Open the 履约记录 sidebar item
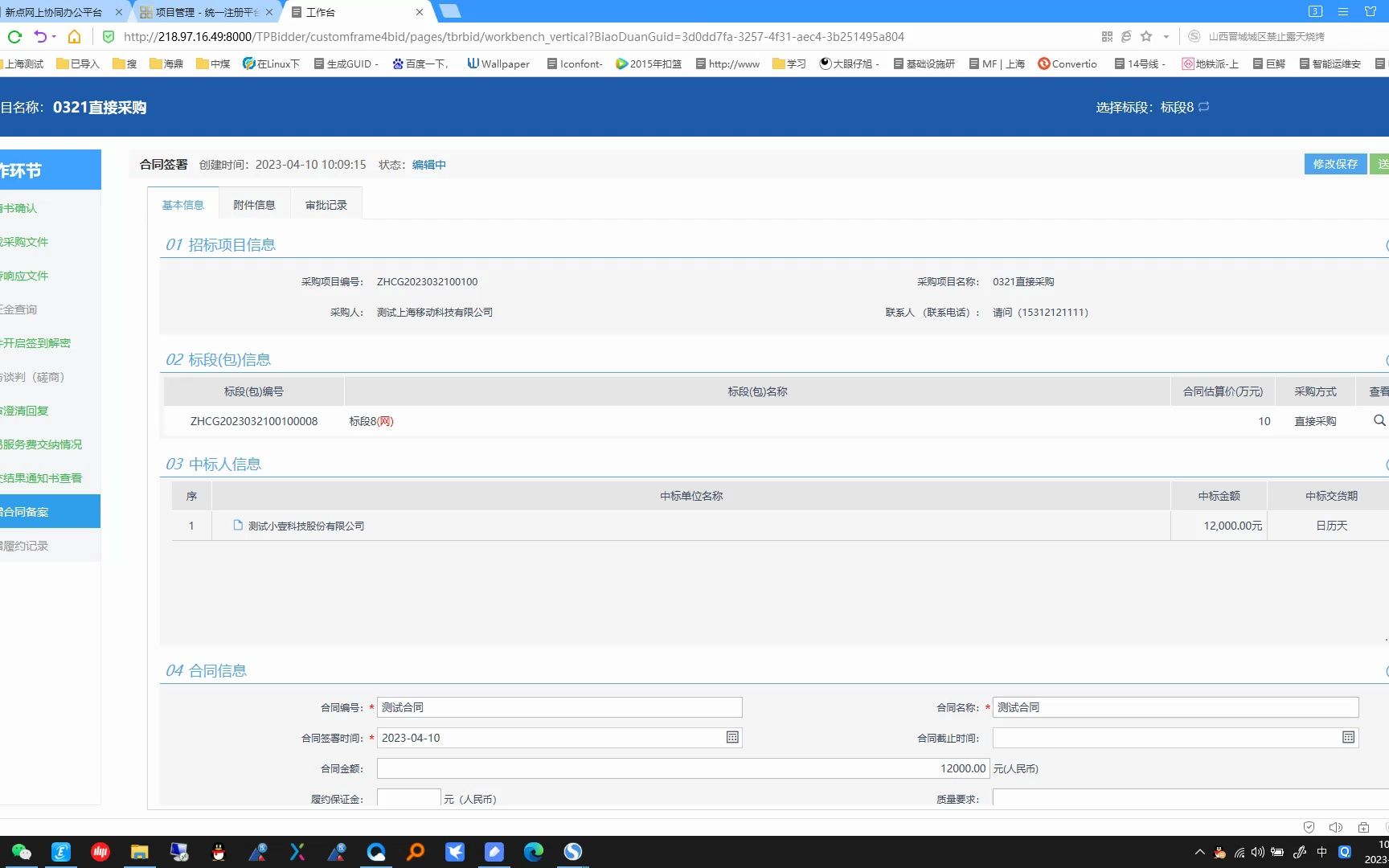The width and height of the screenshot is (1389, 868). point(50,546)
